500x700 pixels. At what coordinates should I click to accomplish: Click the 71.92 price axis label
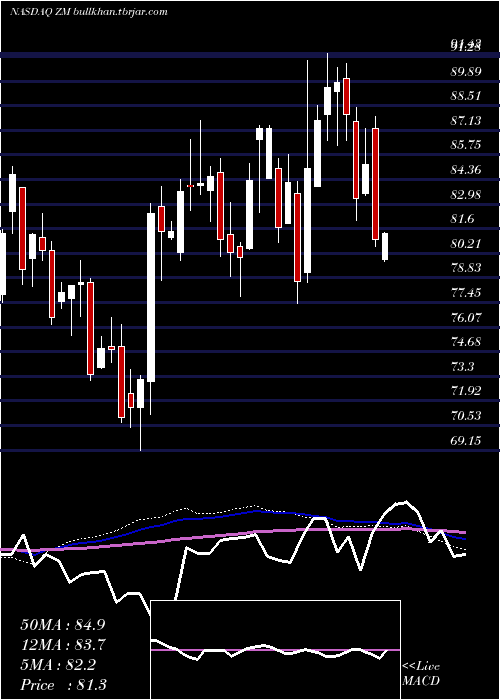[x=466, y=391]
